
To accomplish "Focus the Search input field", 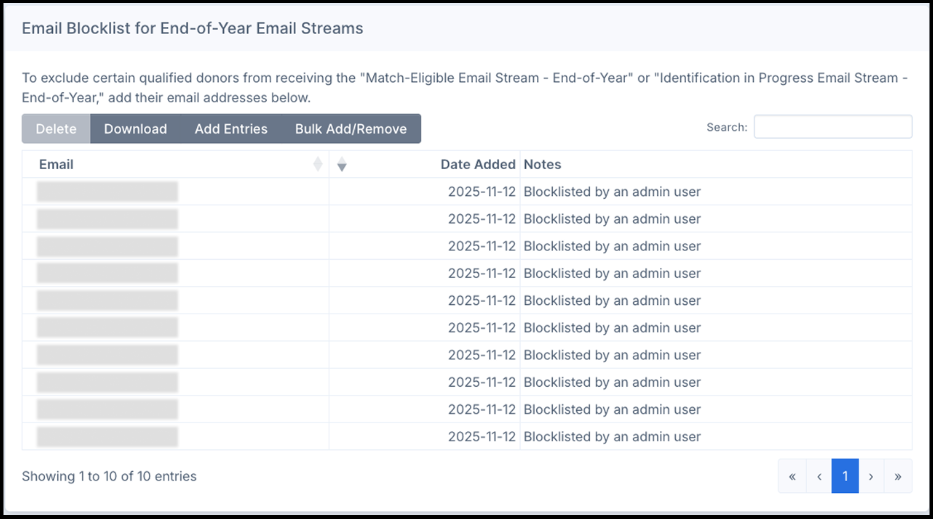I will (832, 127).
